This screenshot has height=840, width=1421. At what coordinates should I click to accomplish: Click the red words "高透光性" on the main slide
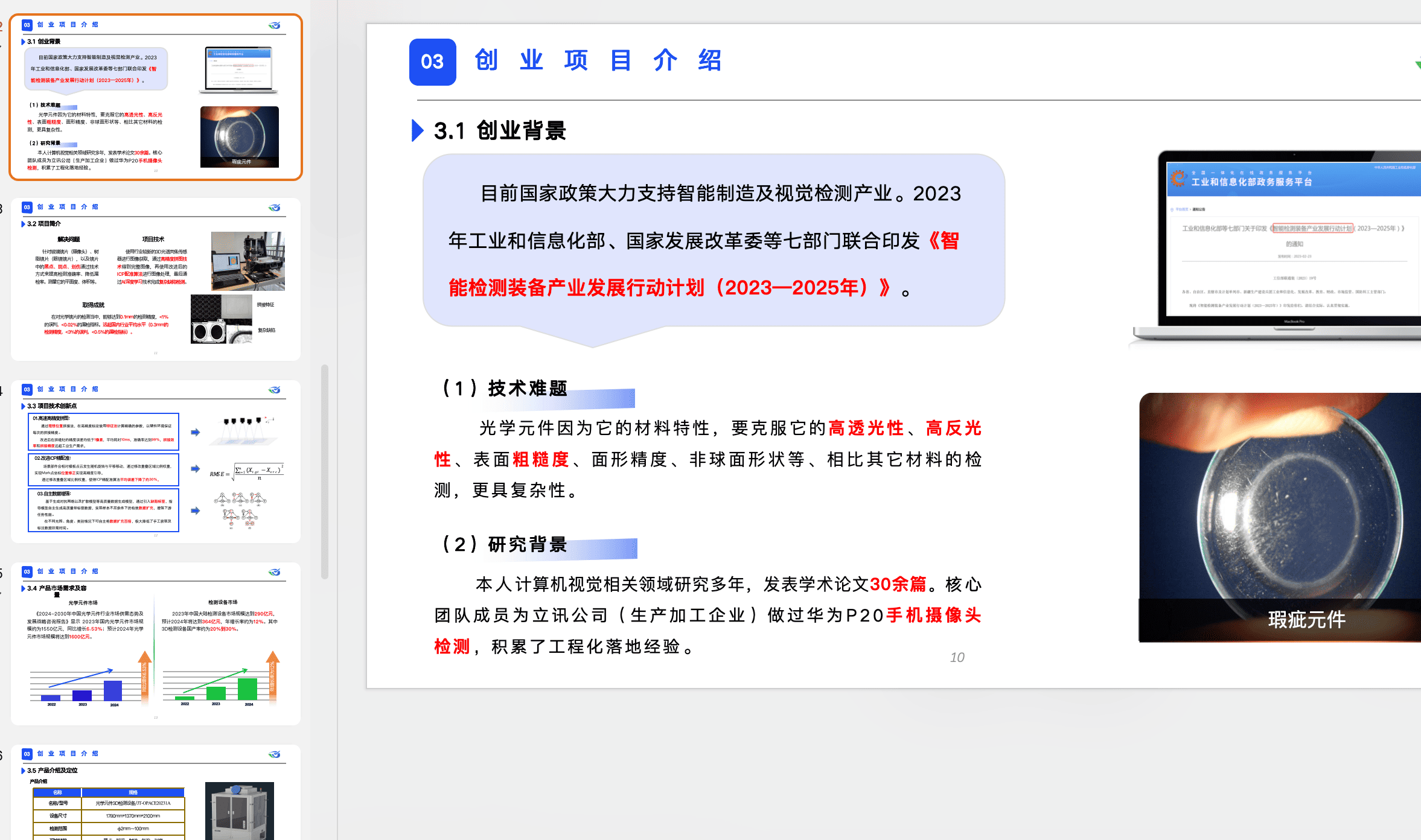point(866,428)
